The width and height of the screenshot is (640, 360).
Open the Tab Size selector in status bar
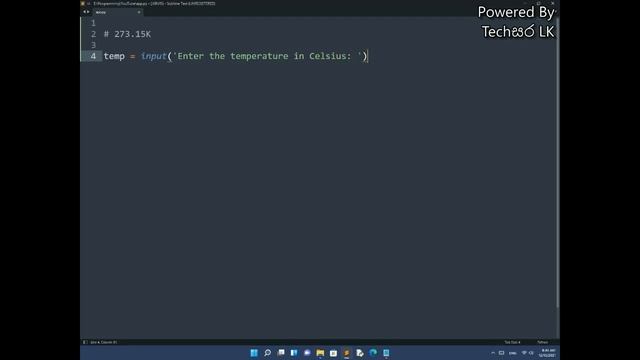click(512, 342)
